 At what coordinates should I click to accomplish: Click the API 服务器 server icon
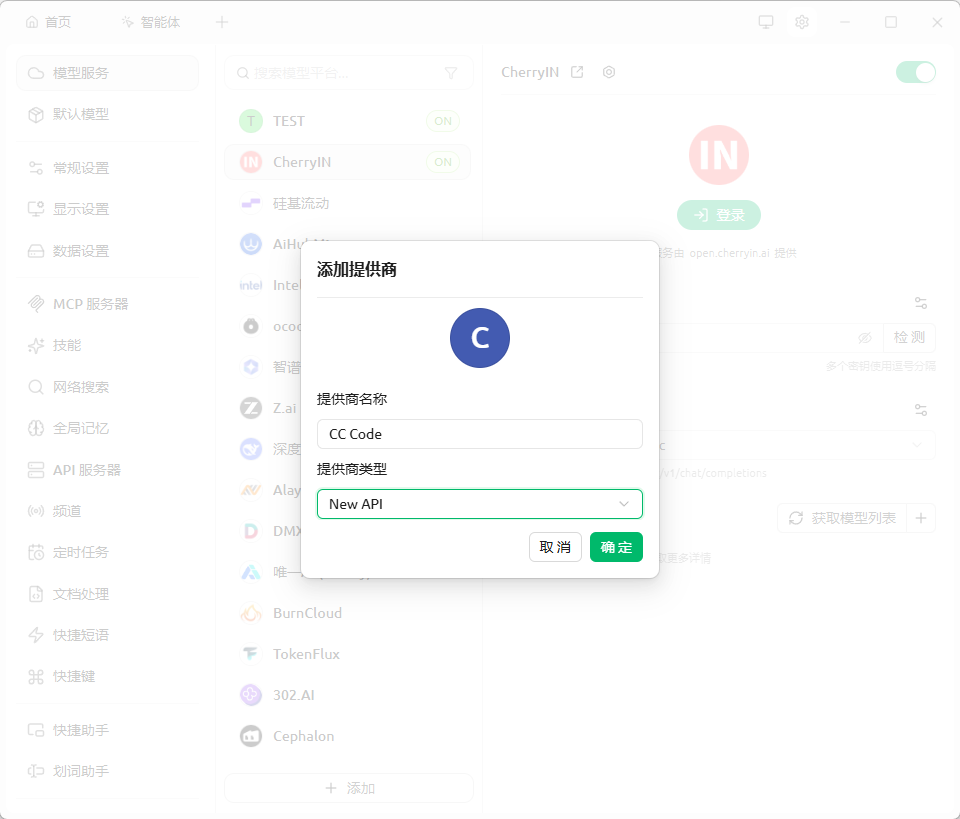(x=36, y=470)
